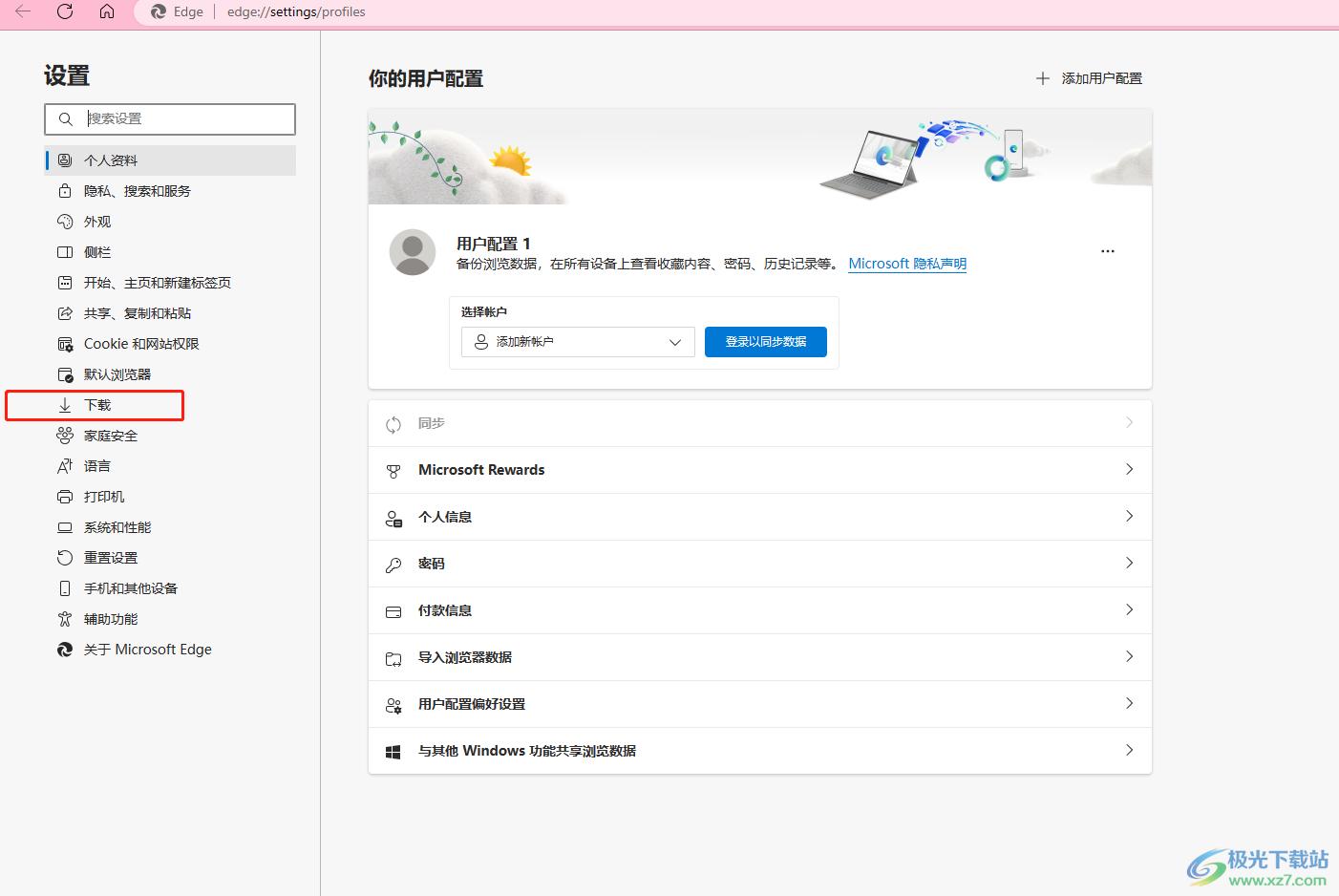Expand the 密码 row chevron
The image size is (1339, 896).
click(x=1129, y=563)
